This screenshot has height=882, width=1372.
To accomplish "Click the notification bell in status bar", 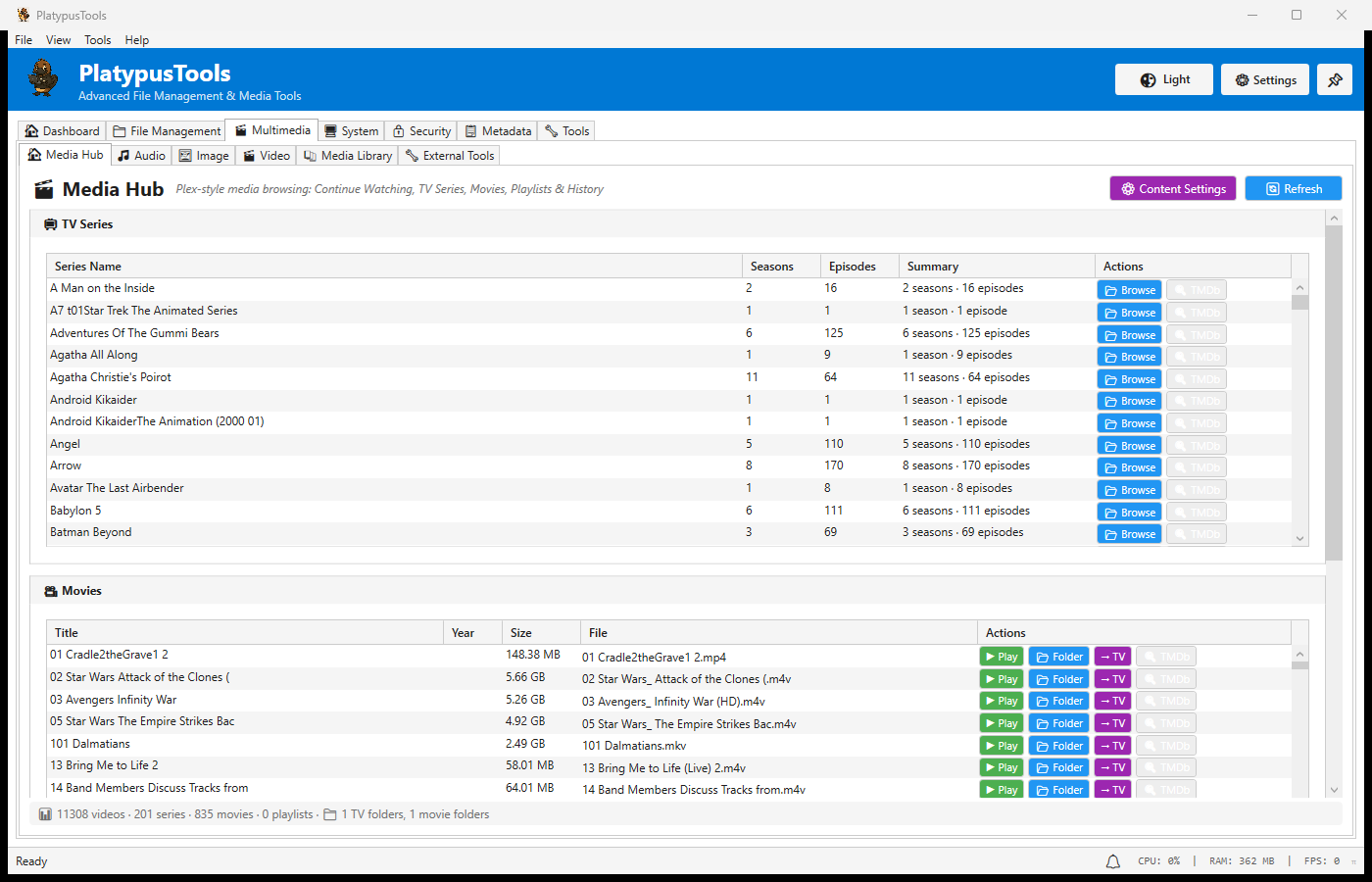I will (1113, 861).
